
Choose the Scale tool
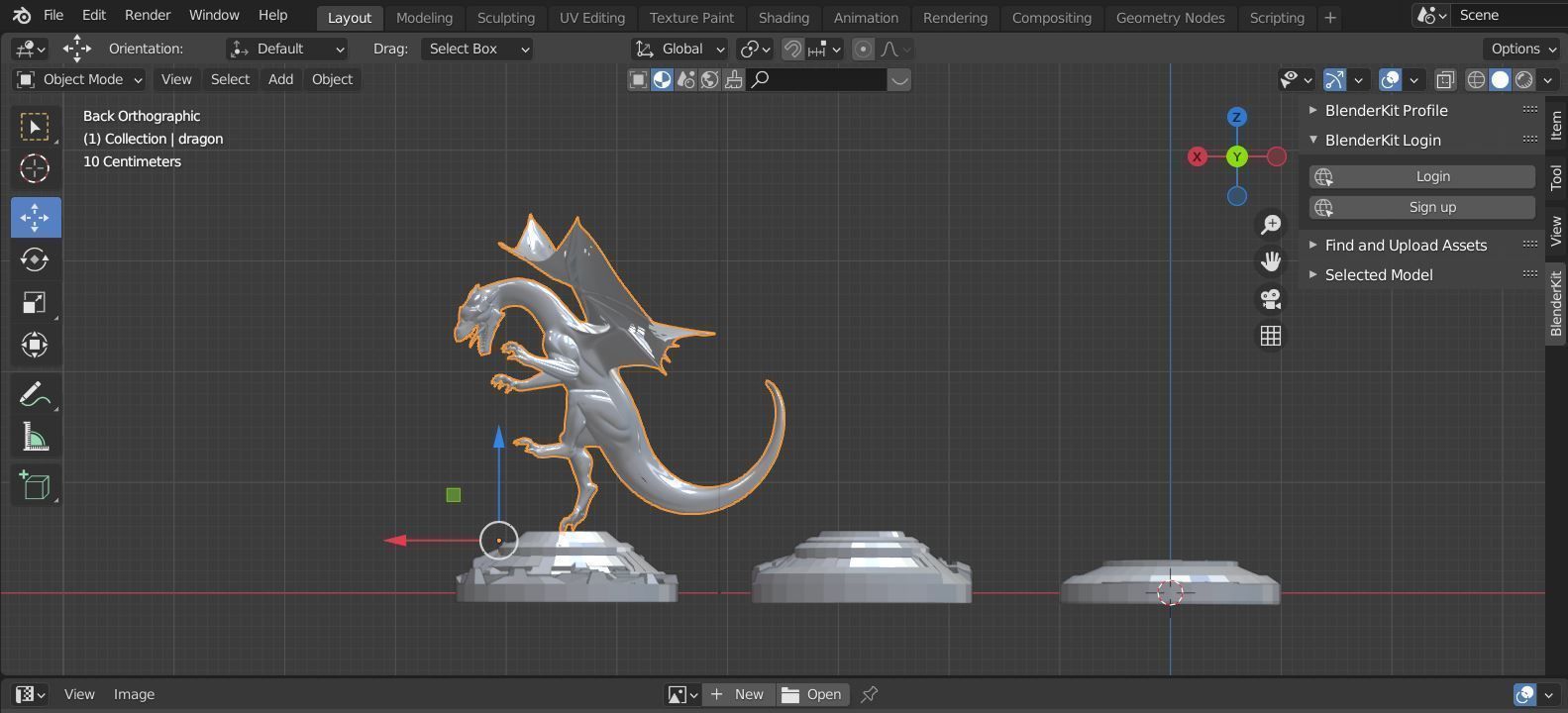point(35,302)
